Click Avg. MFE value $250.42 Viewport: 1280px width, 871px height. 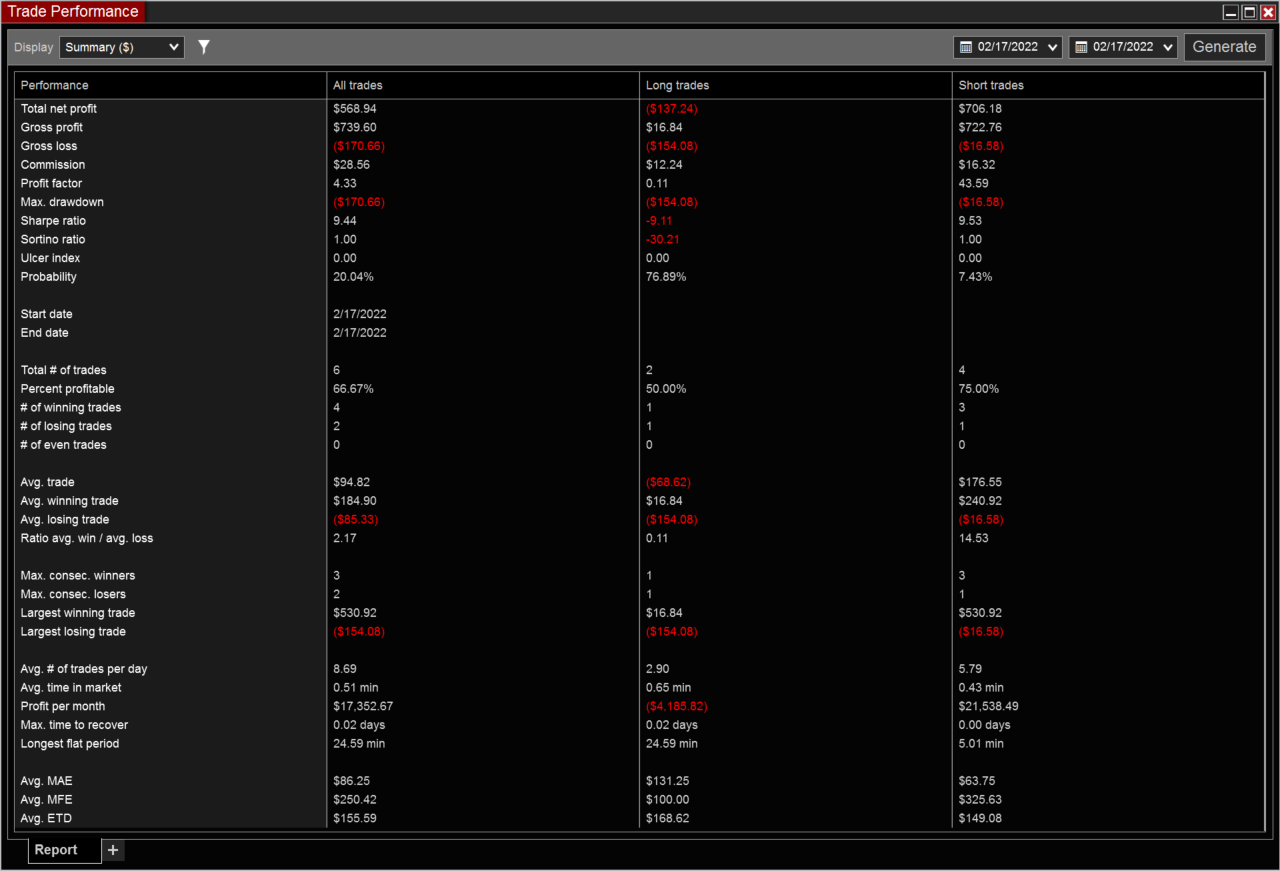(x=355, y=800)
